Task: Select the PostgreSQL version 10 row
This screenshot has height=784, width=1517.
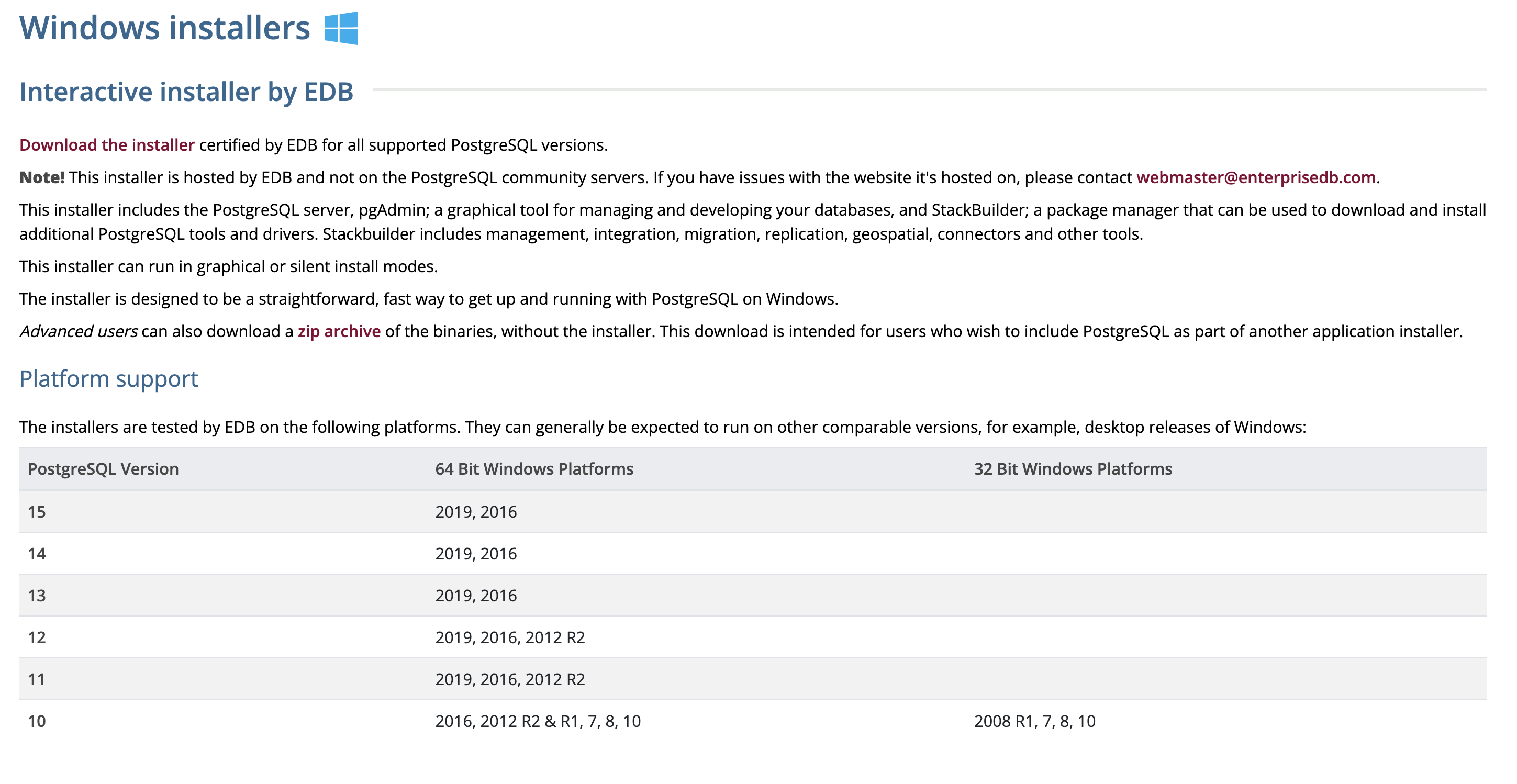Action: point(37,721)
